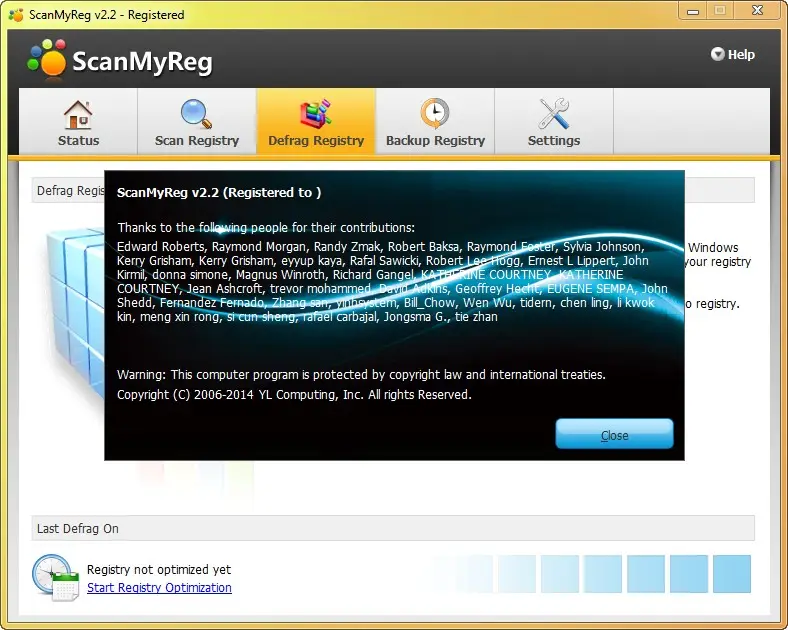Open the Settings tab label
Image resolution: width=788 pixels, height=630 pixels.
[x=554, y=141]
